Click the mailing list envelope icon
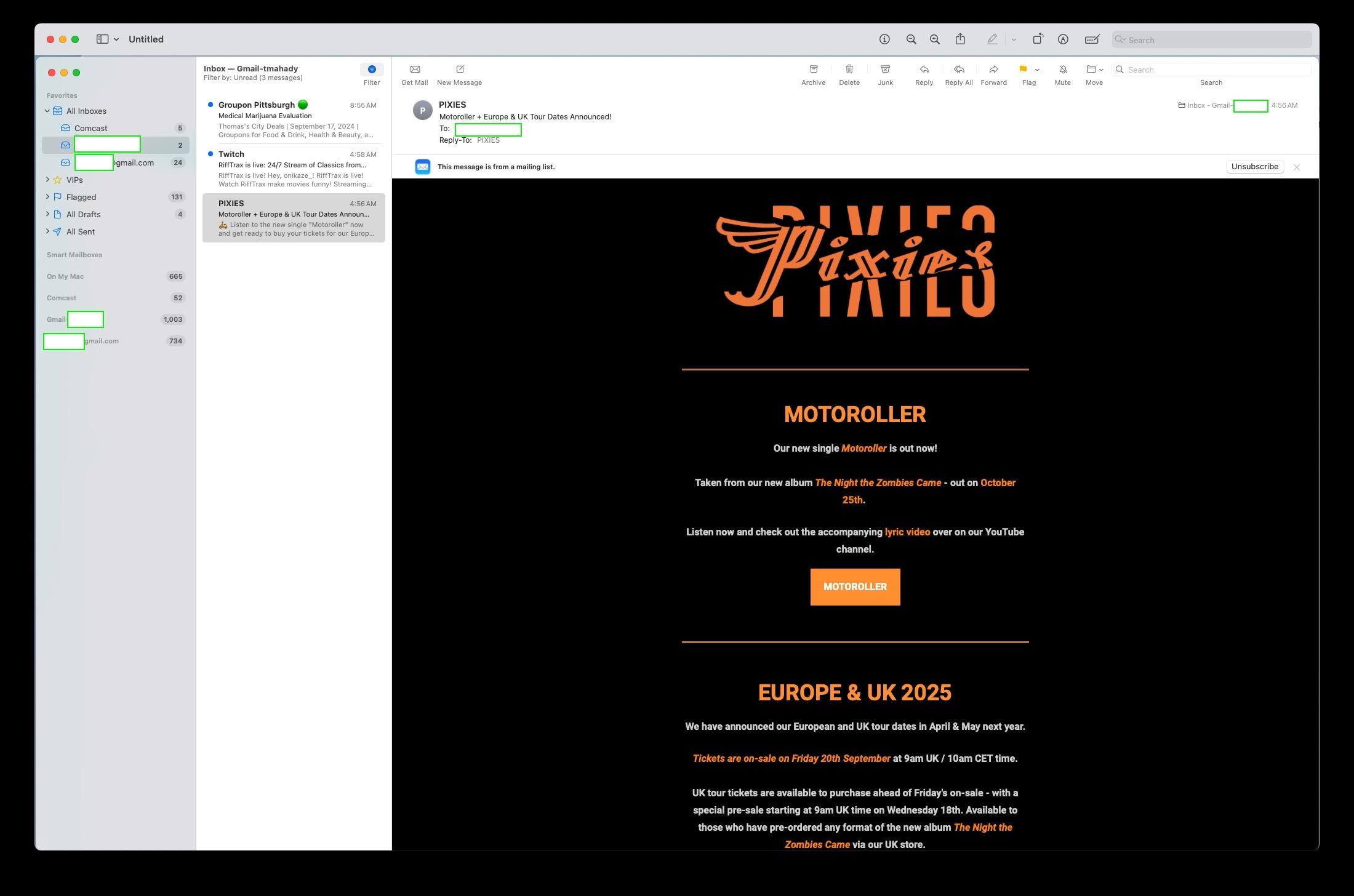Viewport: 1354px width, 896px height. coord(422,167)
